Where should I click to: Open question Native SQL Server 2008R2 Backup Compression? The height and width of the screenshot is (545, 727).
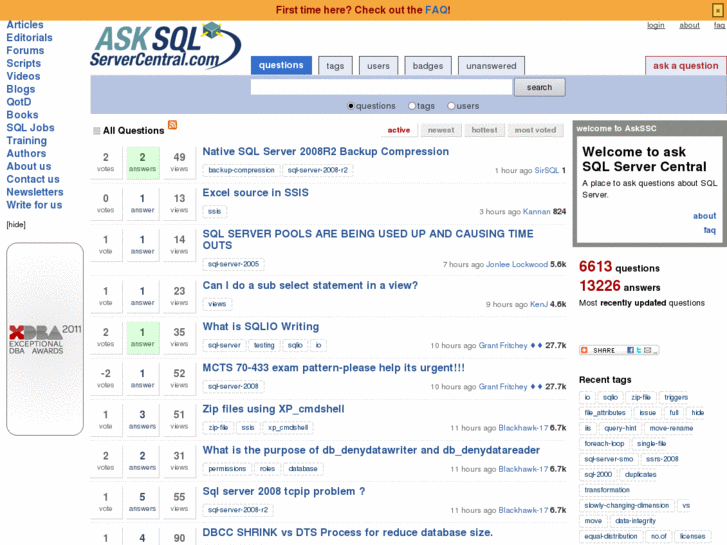[325, 152]
